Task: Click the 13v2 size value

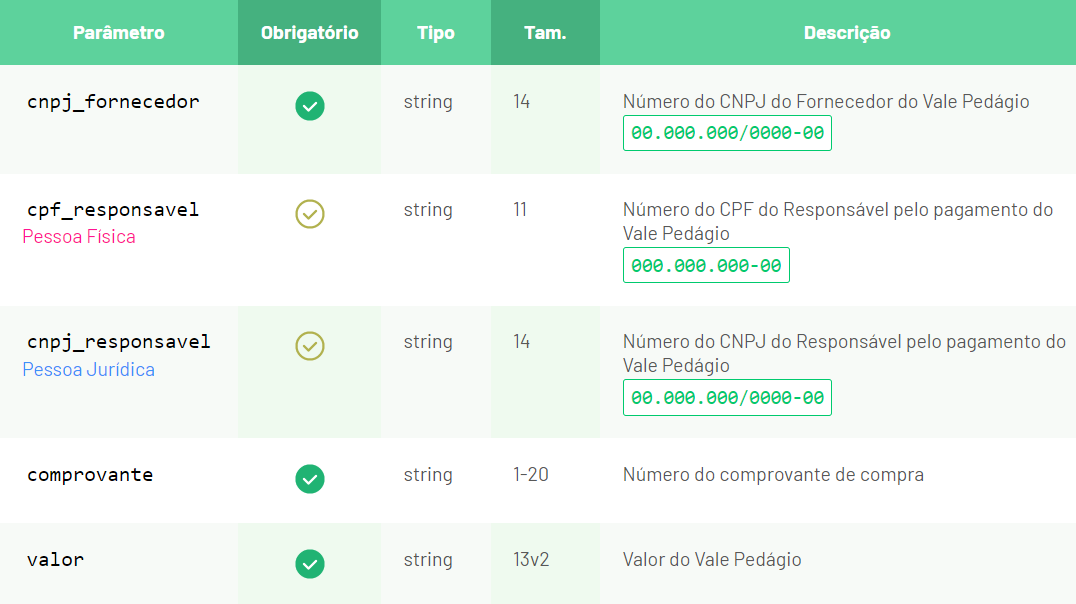Action: [x=531, y=559]
